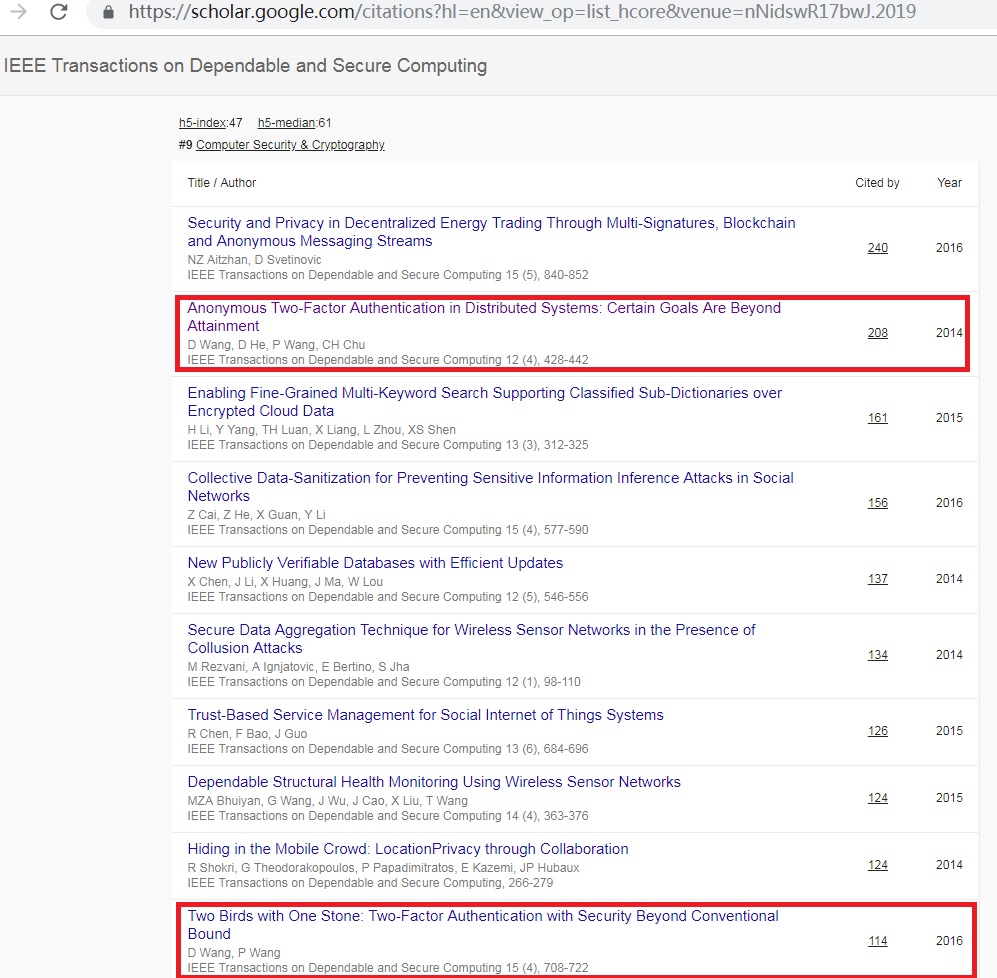Click the 161 cited-by count
Screen dimensions: 997x978
click(877, 418)
